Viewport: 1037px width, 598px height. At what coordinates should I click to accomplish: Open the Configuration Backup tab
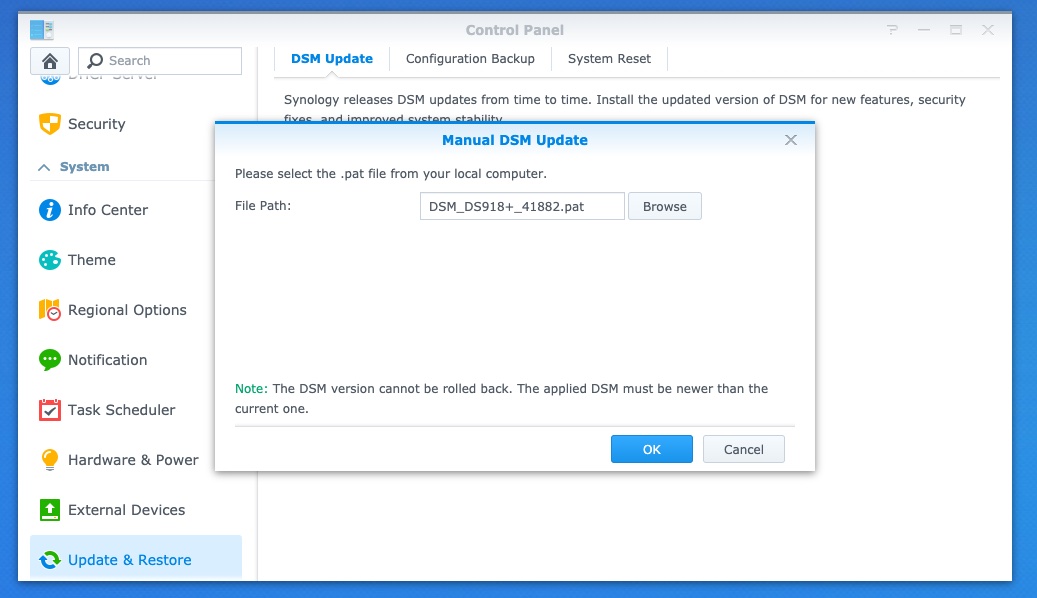tap(470, 59)
